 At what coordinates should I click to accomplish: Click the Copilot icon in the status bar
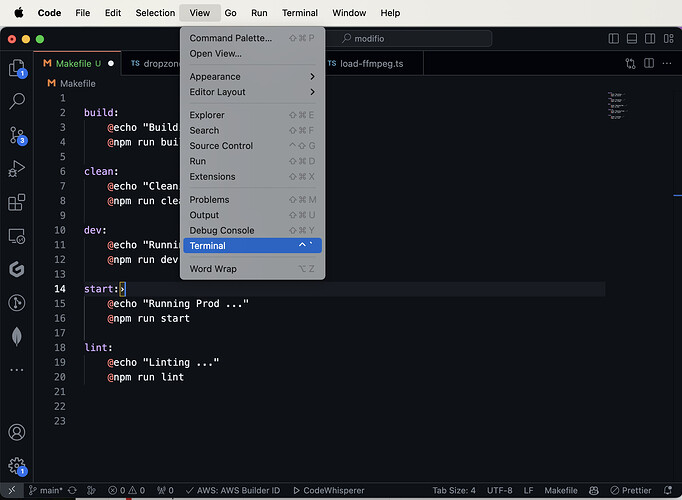pyautogui.click(x=594, y=490)
